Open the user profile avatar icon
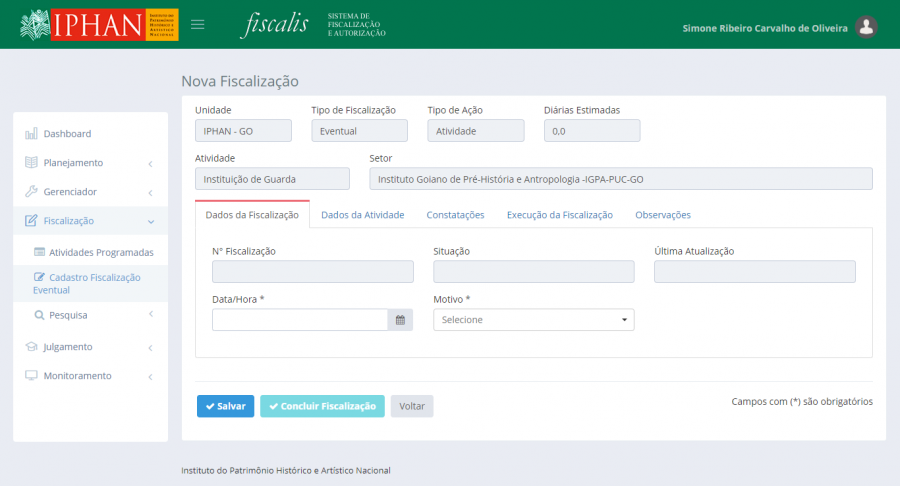Image resolution: width=900 pixels, height=486 pixels. click(x=867, y=27)
